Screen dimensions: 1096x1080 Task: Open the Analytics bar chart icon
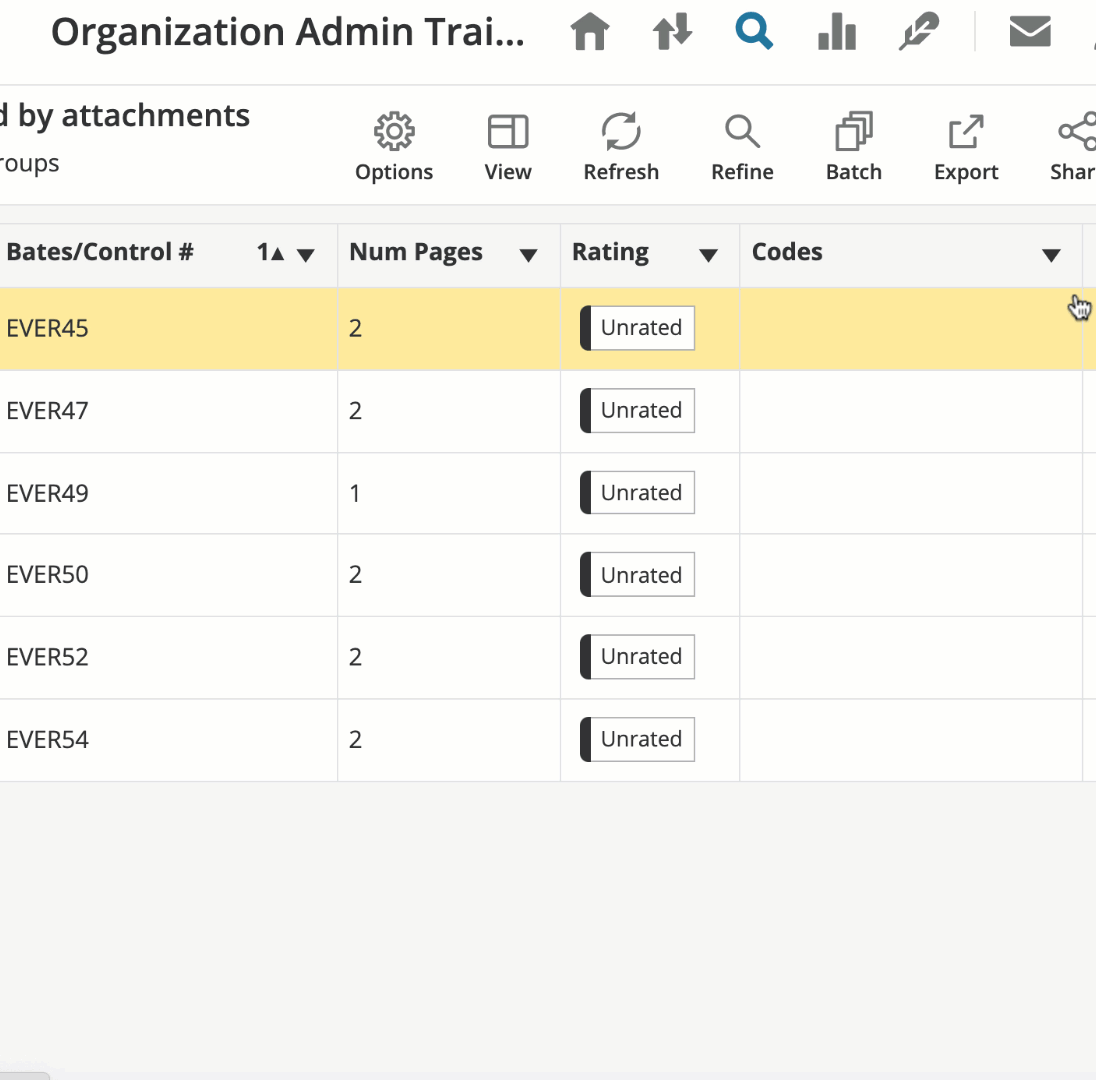(837, 32)
